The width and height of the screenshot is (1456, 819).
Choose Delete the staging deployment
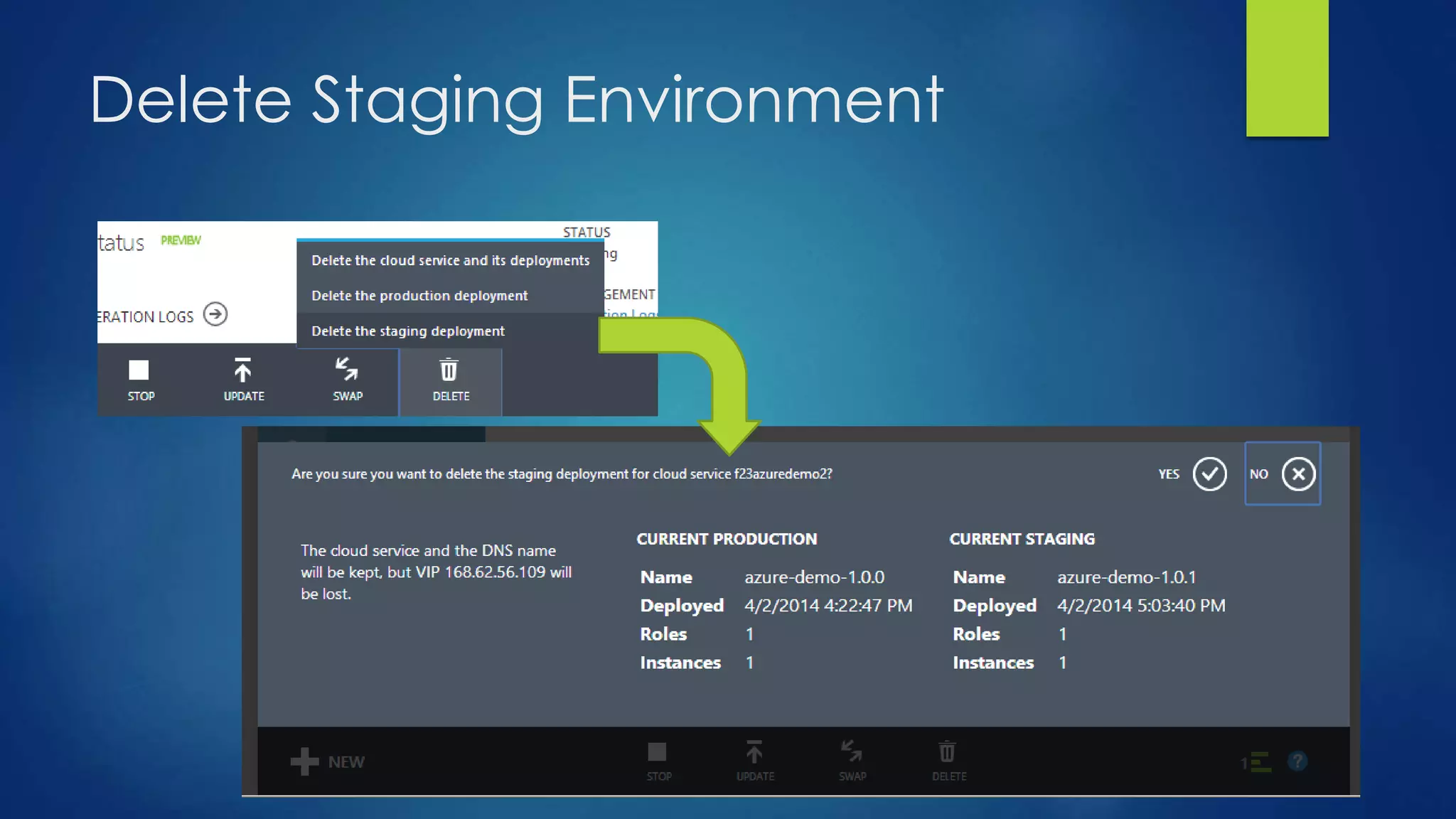click(x=408, y=331)
